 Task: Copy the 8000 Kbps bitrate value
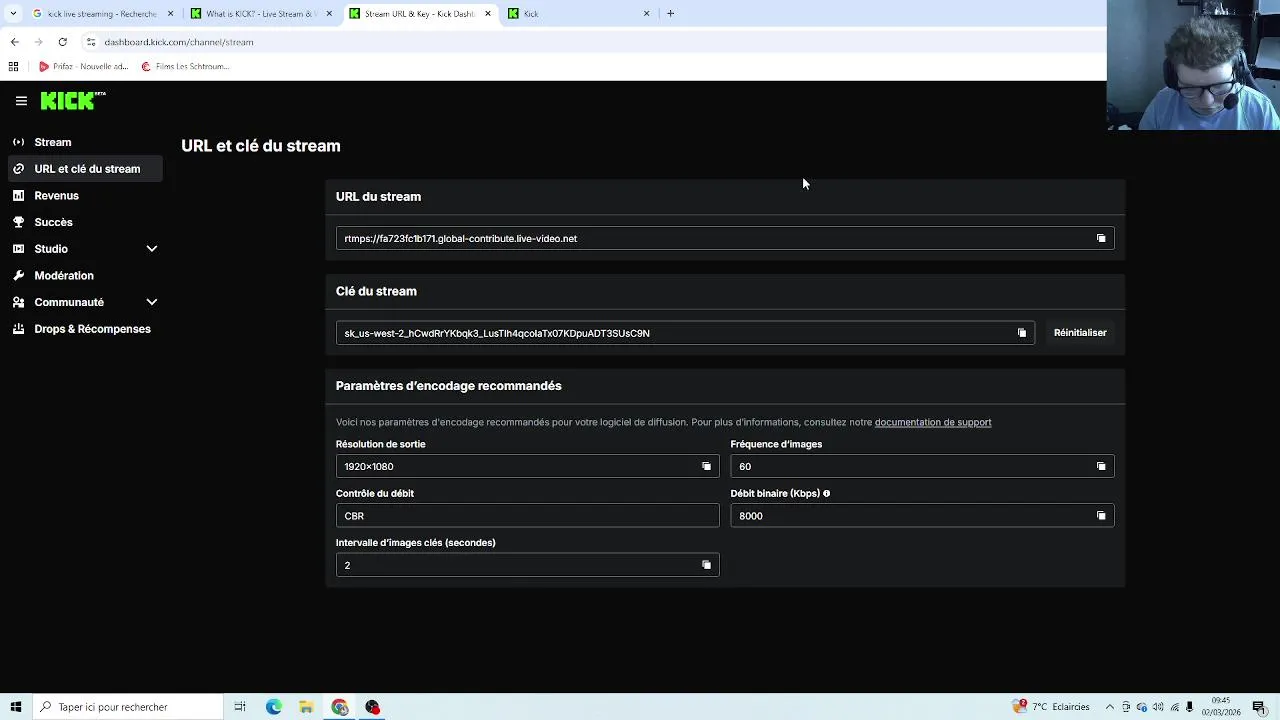tap(1101, 516)
